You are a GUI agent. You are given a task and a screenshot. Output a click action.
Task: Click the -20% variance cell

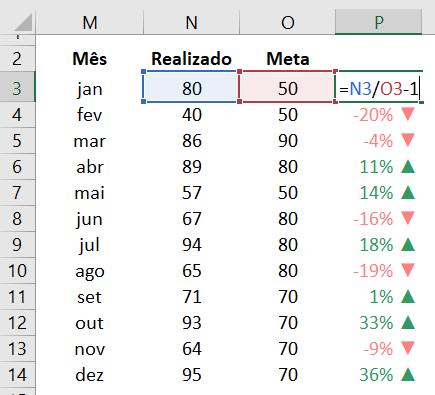(379, 115)
